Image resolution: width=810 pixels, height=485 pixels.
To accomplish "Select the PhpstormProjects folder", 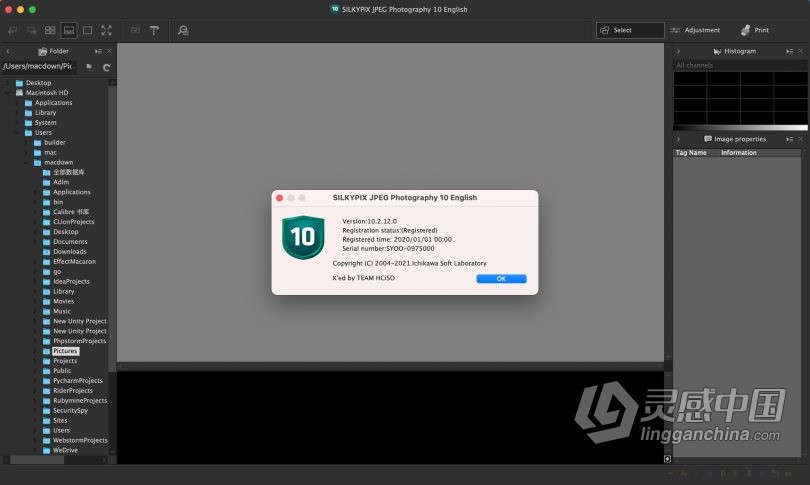I will point(80,341).
